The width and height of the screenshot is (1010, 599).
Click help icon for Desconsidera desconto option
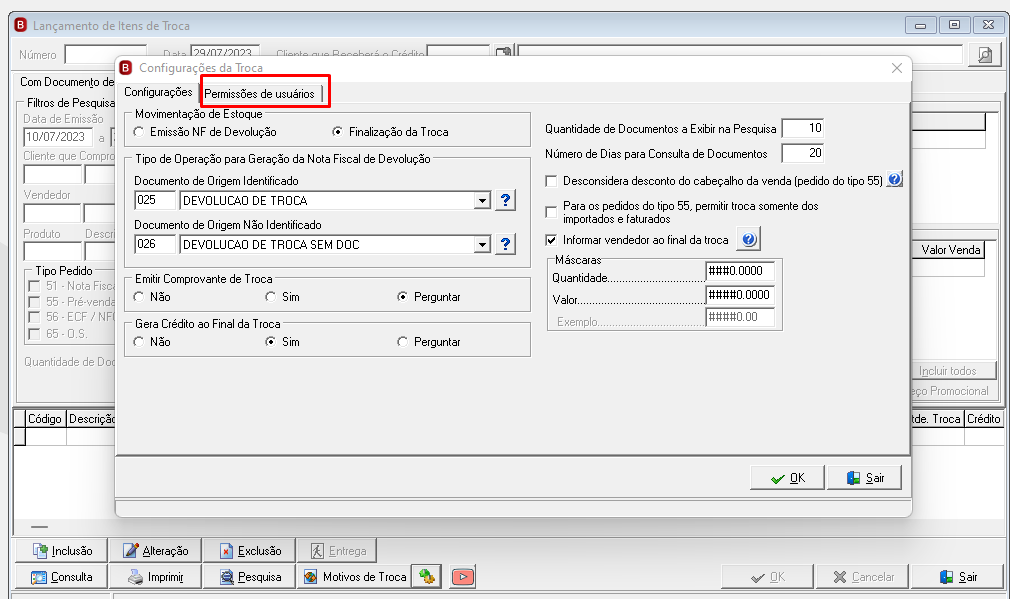(x=894, y=179)
